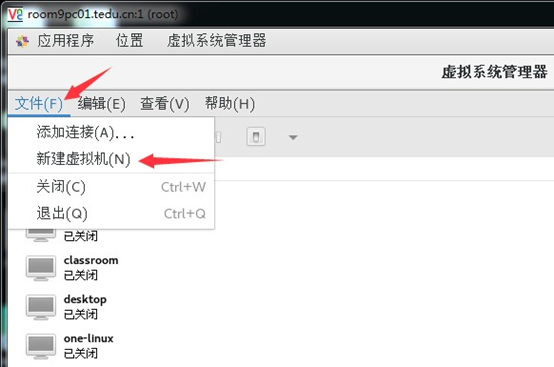The width and height of the screenshot is (554, 367).
Task: Click the applications menu colorful icon
Action: 22,41
